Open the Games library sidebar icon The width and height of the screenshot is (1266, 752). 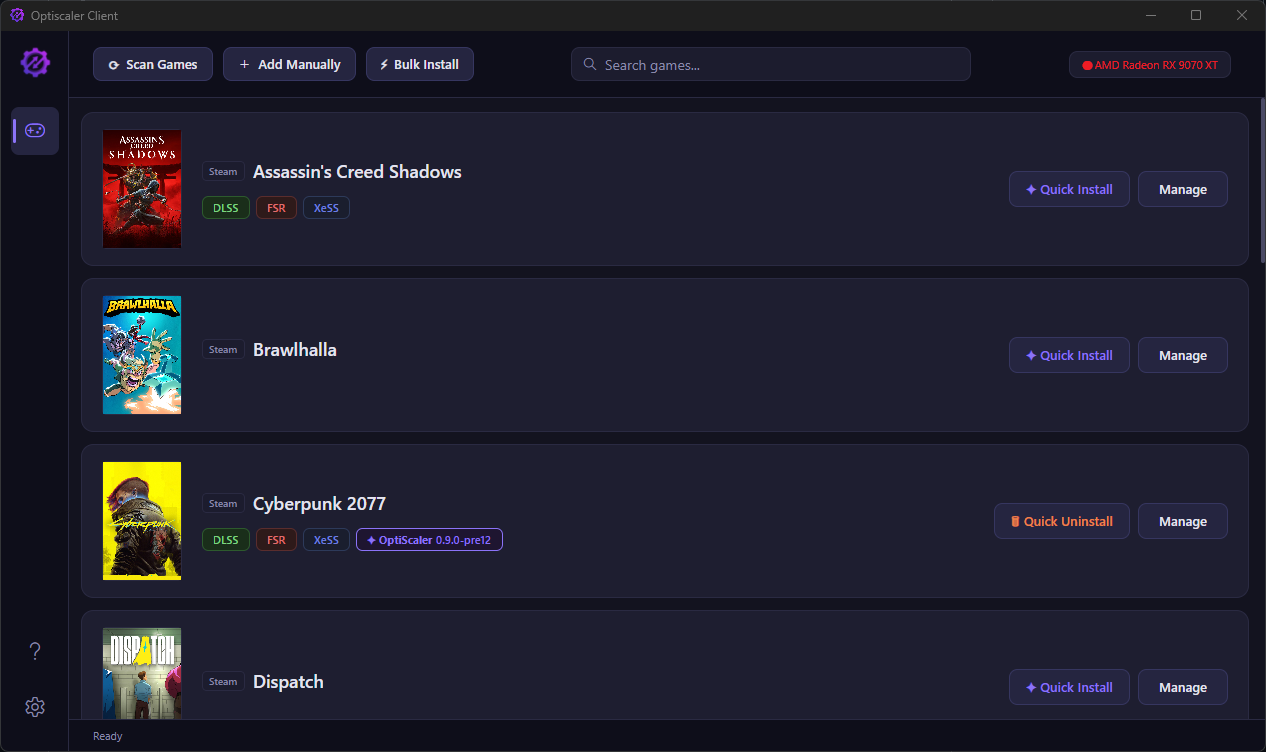(x=35, y=131)
